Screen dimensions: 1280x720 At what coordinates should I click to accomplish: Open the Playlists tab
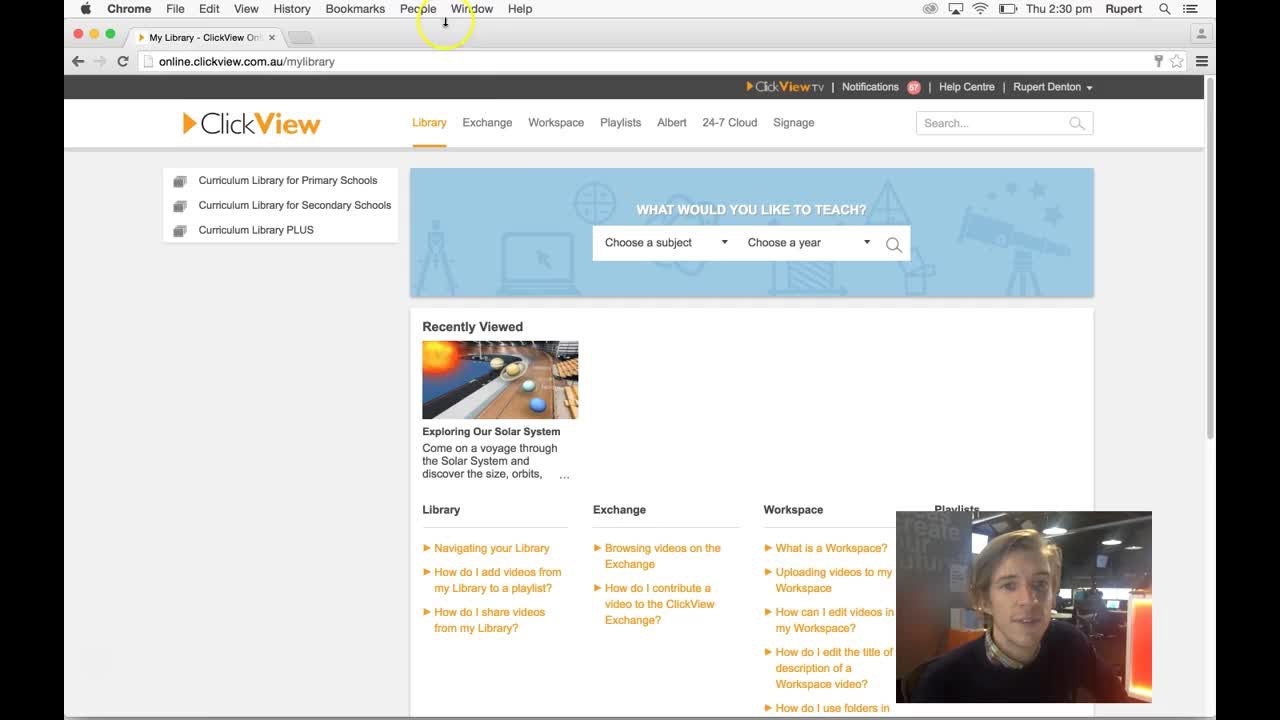point(620,123)
